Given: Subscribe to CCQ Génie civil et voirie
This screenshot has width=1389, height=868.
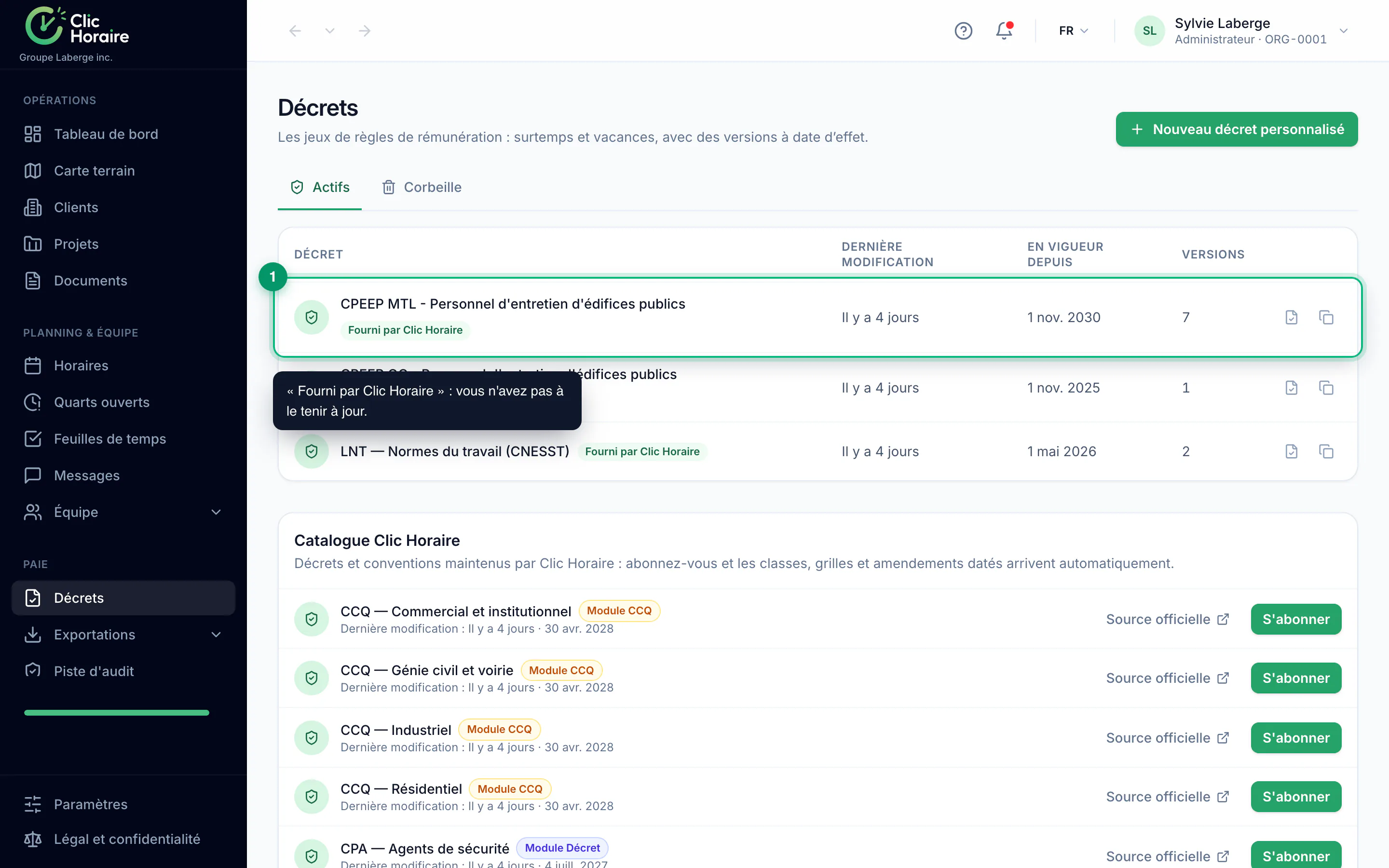Looking at the screenshot, I should pos(1296,678).
